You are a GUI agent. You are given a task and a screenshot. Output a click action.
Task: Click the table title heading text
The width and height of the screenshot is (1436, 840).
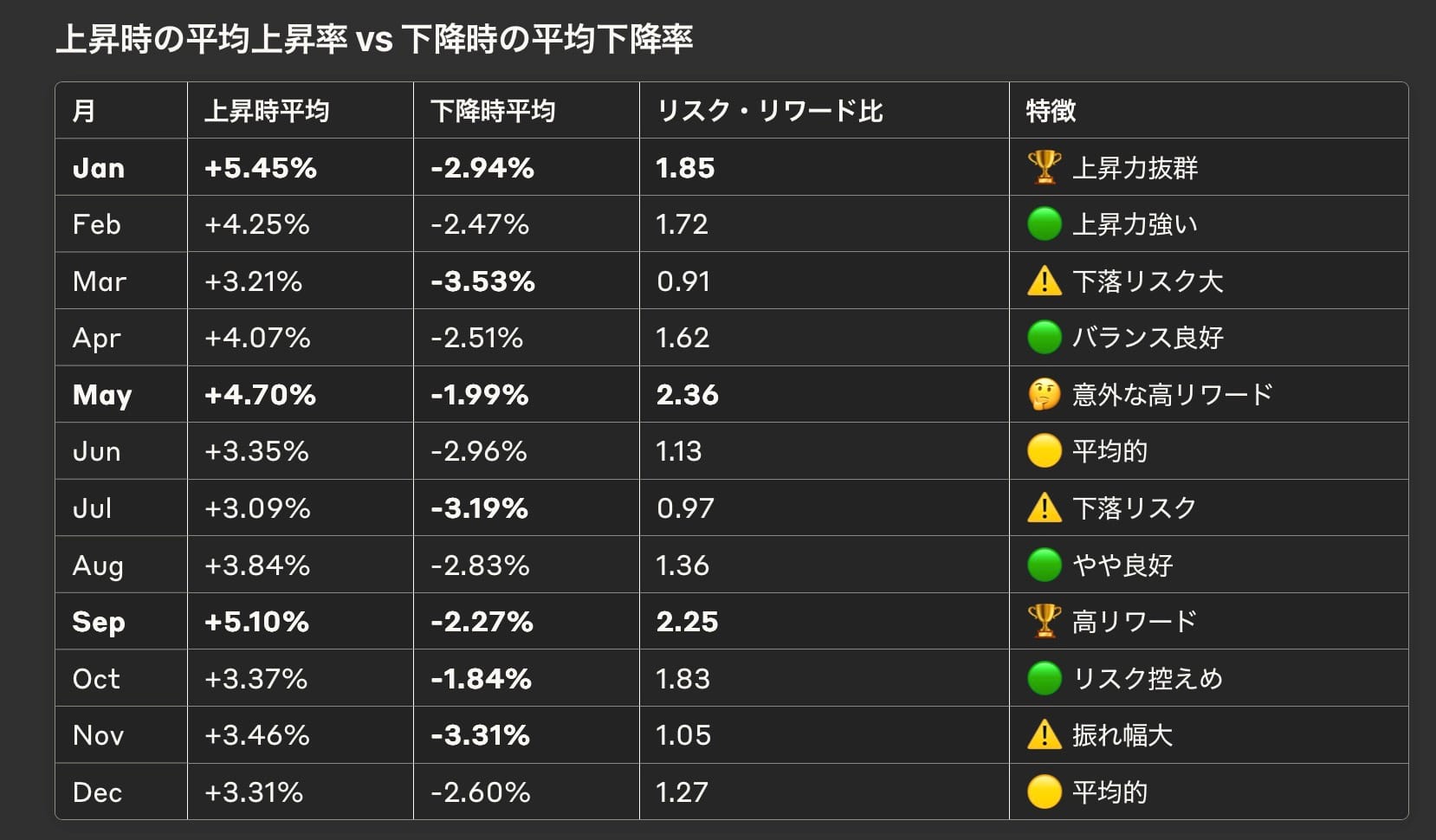click(374, 40)
